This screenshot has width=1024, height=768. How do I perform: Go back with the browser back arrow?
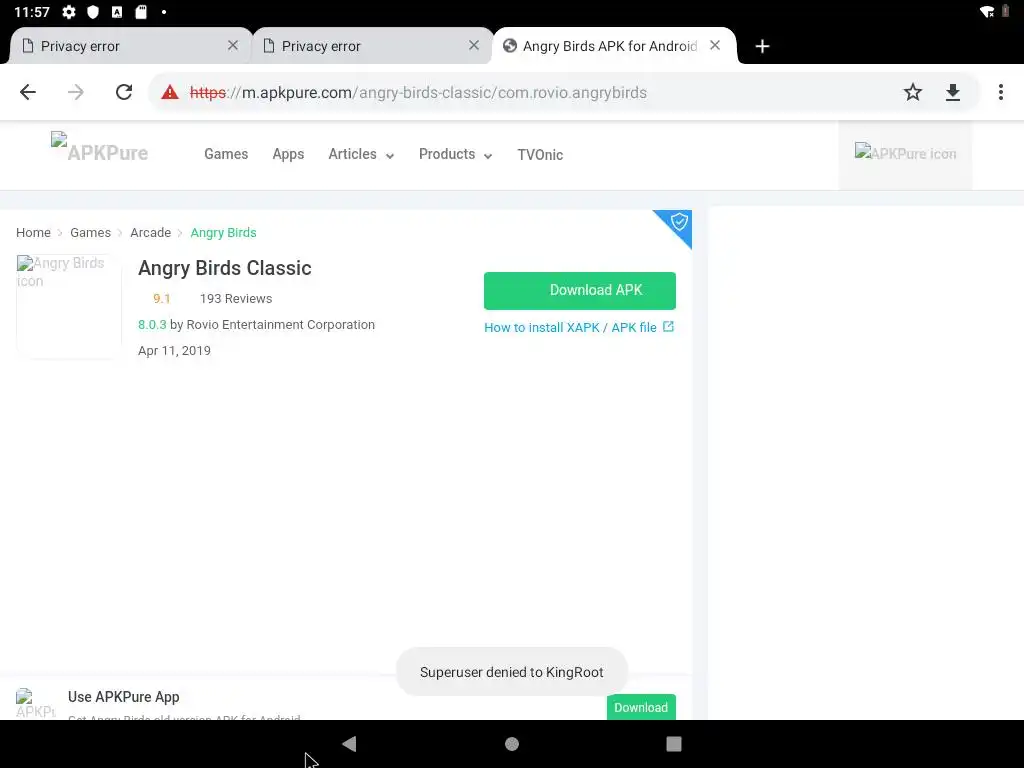[x=27, y=92]
